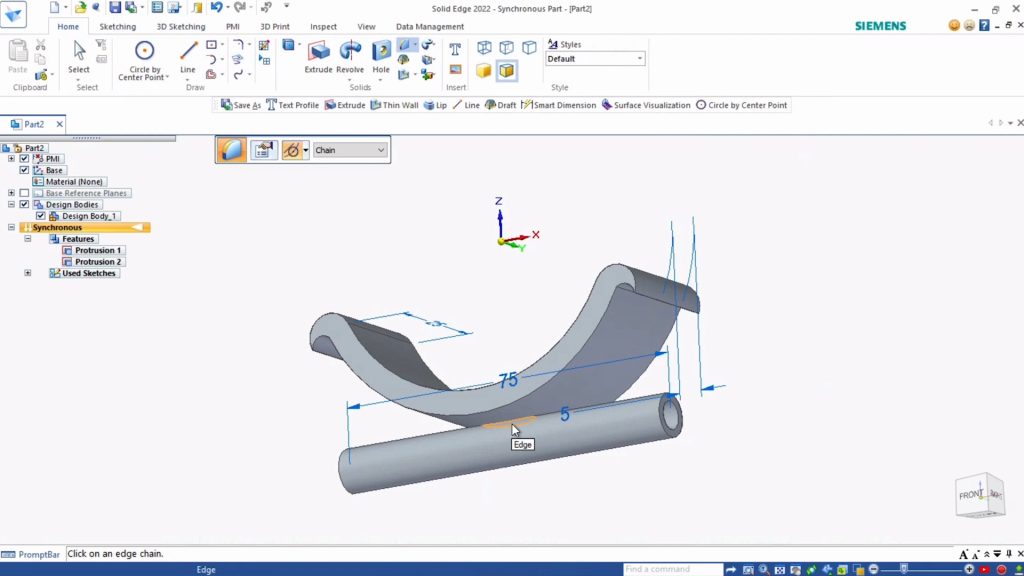The height and width of the screenshot is (576, 1024).
Task: Toggle the Base checkbox in PathFinder
Action: pyautogui.click(x=24, y=170)
